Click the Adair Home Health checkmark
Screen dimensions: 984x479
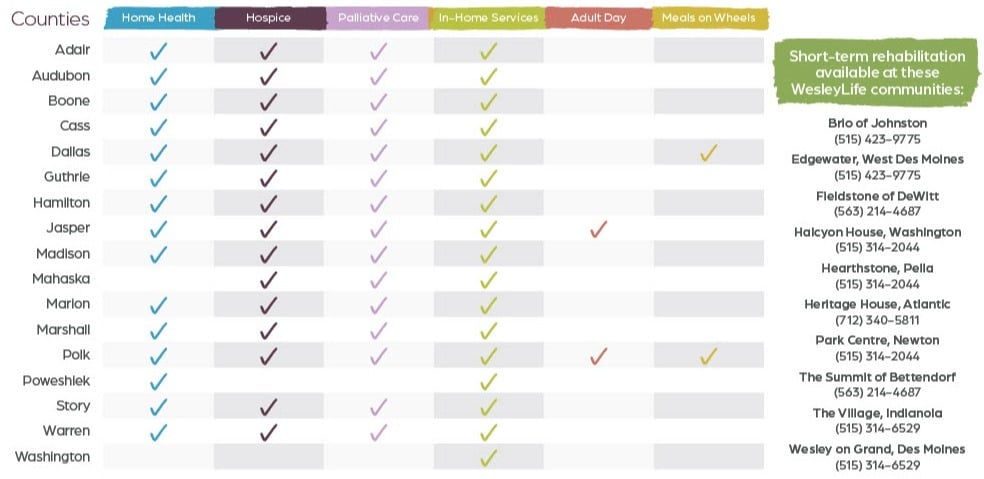click(x=158, y=51)
